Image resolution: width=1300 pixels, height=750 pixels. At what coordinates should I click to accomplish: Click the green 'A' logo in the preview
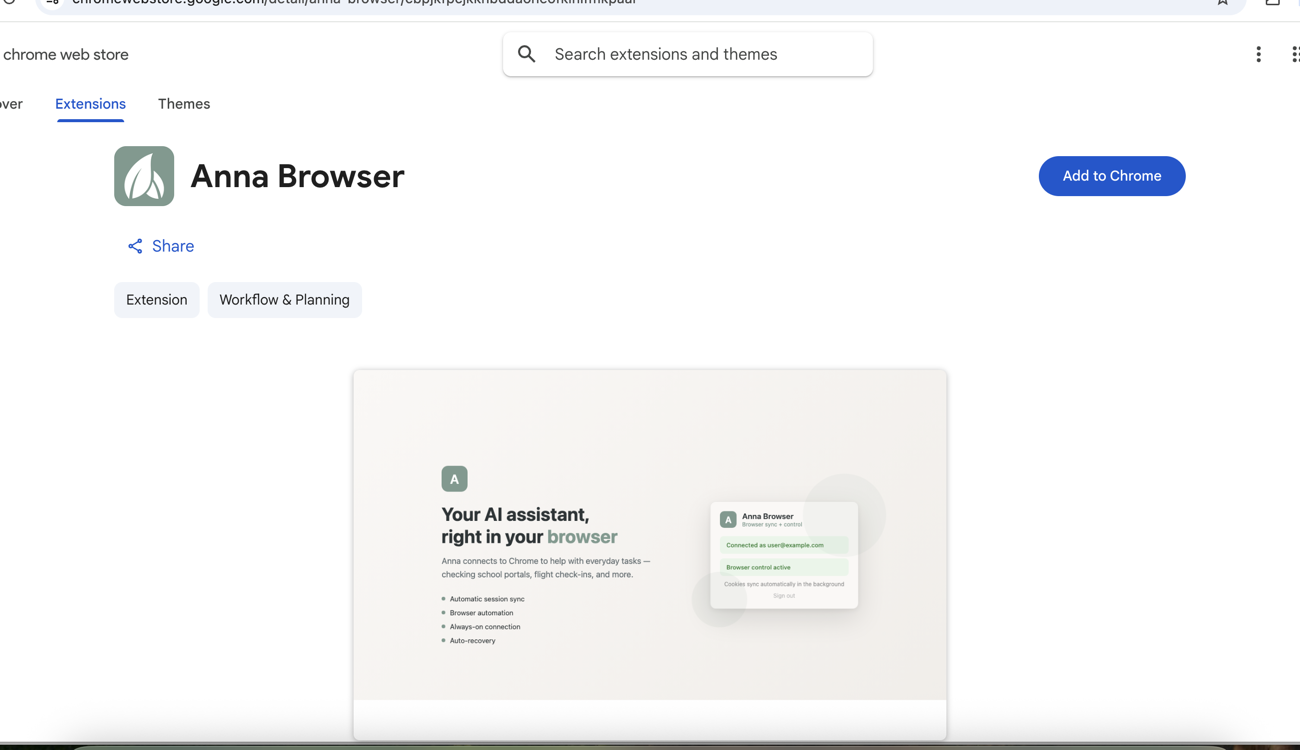click(x=454, y=479)
